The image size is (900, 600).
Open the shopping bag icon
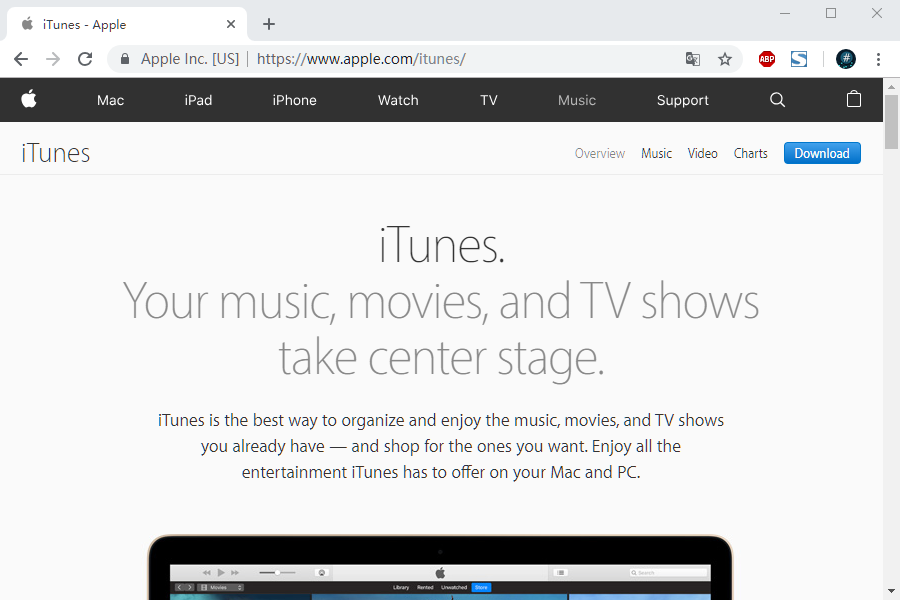click(854, 99)
